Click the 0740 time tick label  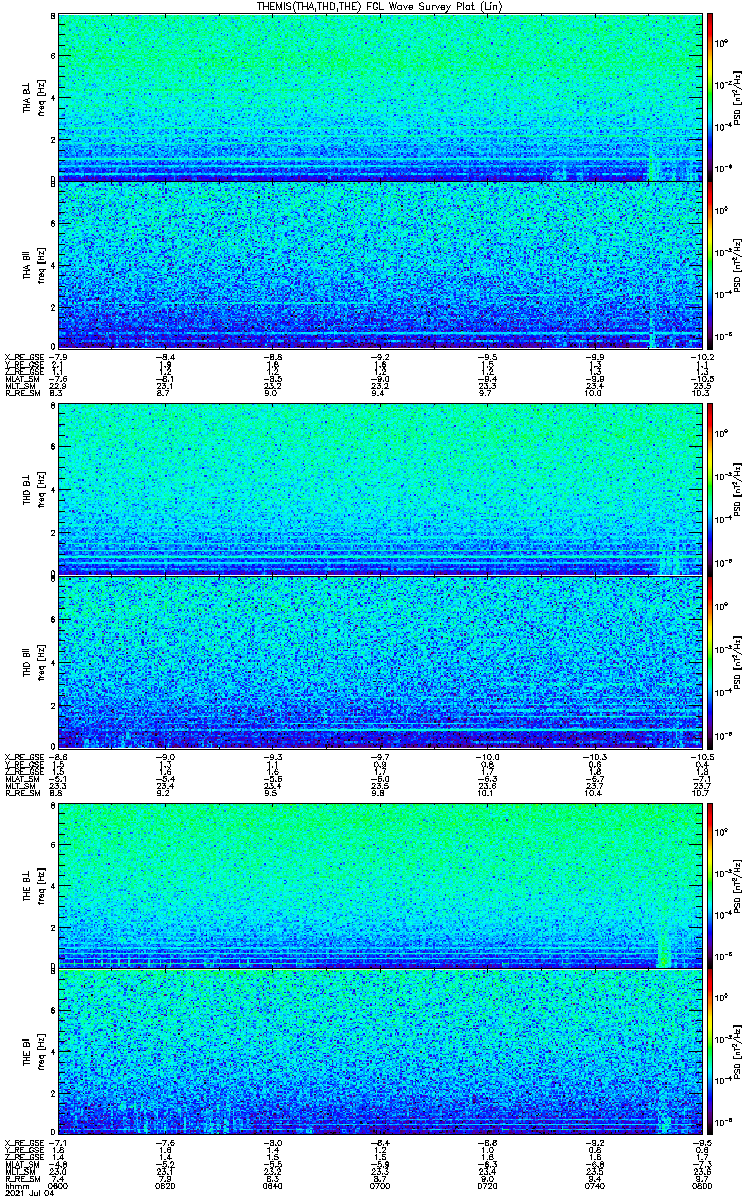pos(594,1186)
